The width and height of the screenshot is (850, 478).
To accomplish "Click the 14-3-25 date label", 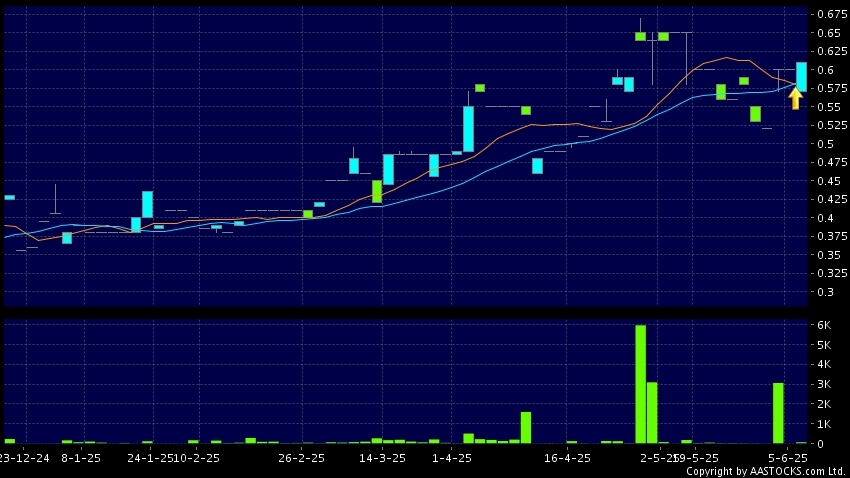I will [382, 458].
